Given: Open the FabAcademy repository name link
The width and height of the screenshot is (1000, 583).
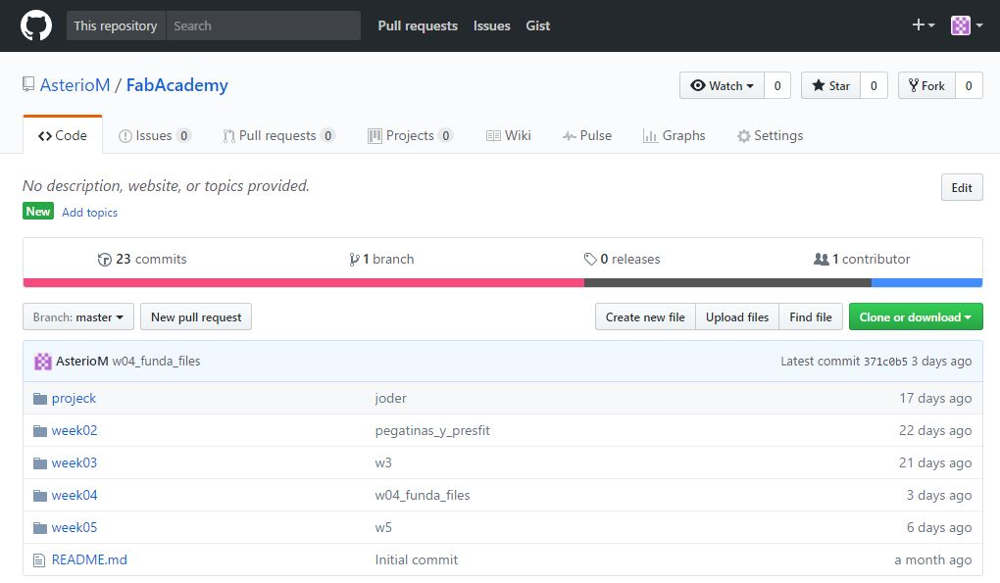Looking at the screenshot, I should 177,85.
